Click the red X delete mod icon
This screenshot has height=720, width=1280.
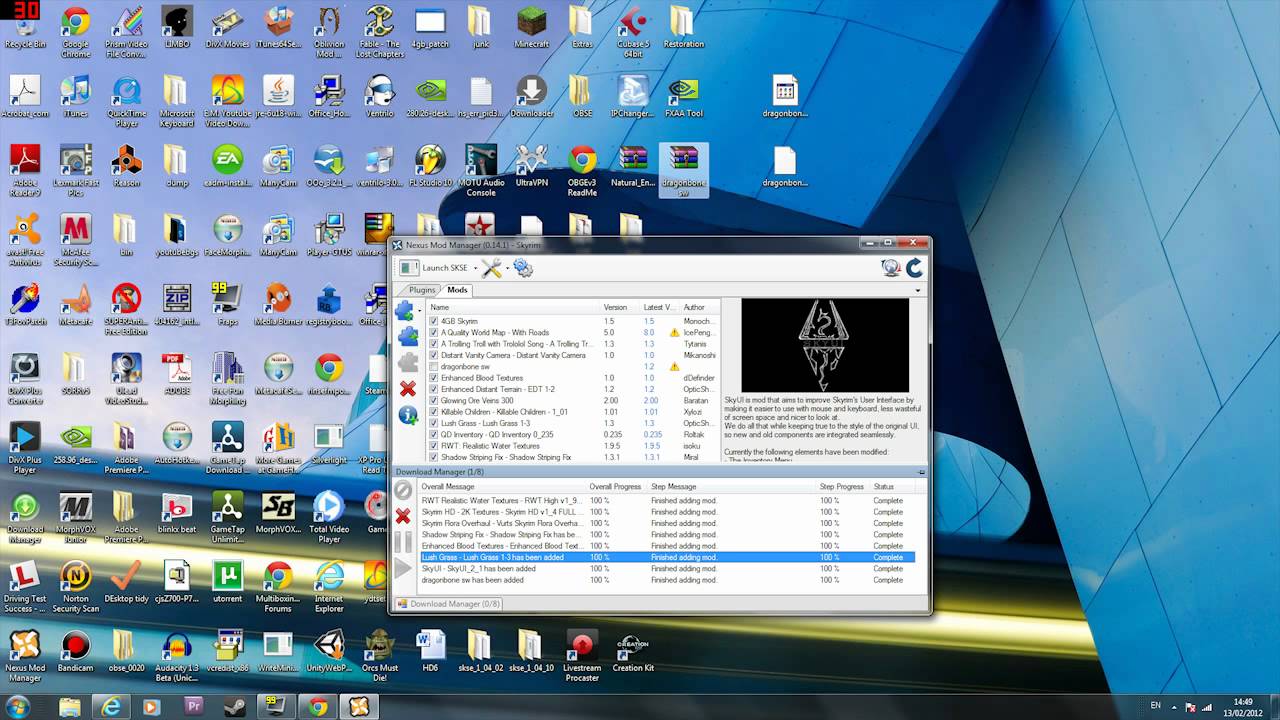tap(408, 389)
